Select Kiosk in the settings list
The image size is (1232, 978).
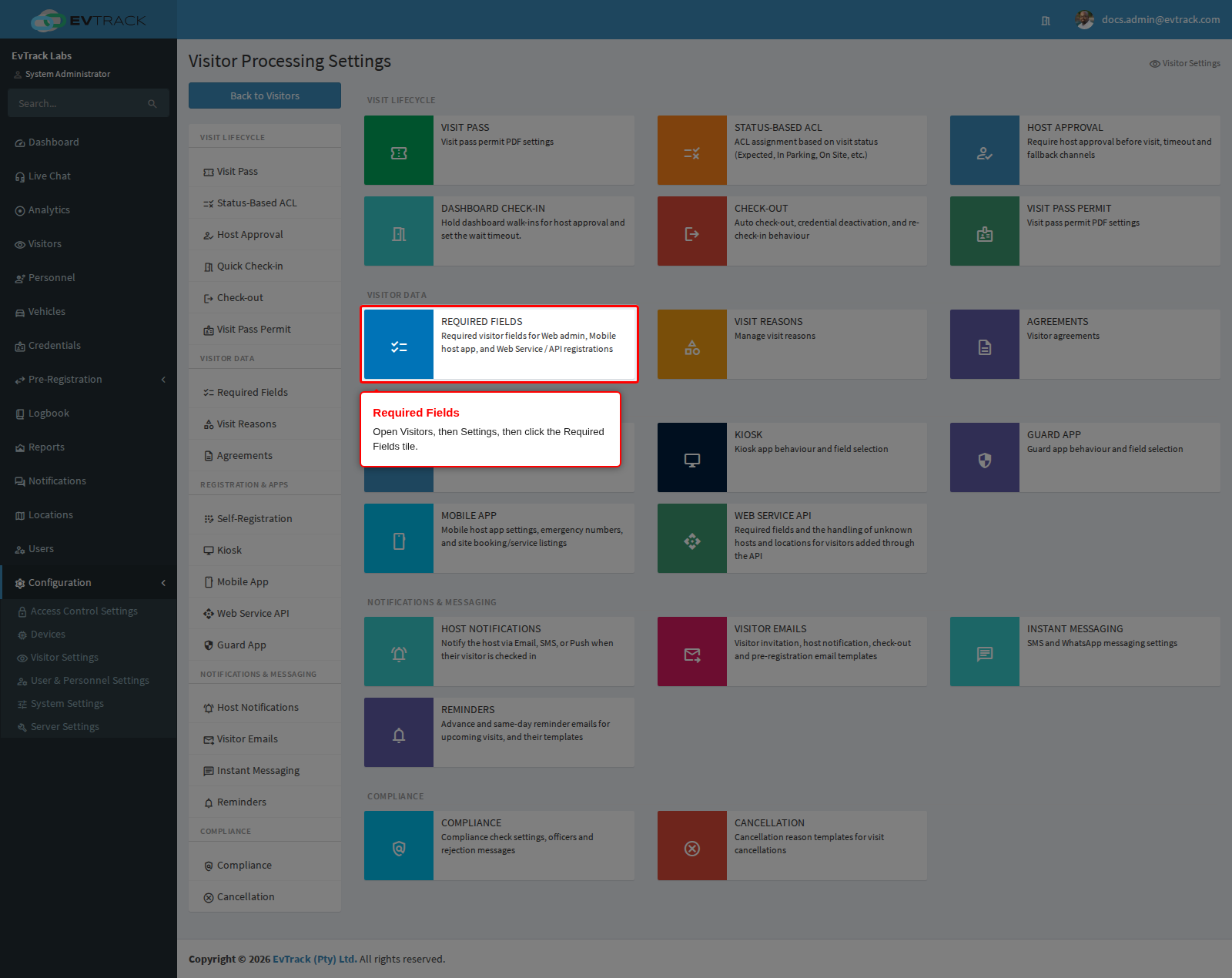[265, 551]
